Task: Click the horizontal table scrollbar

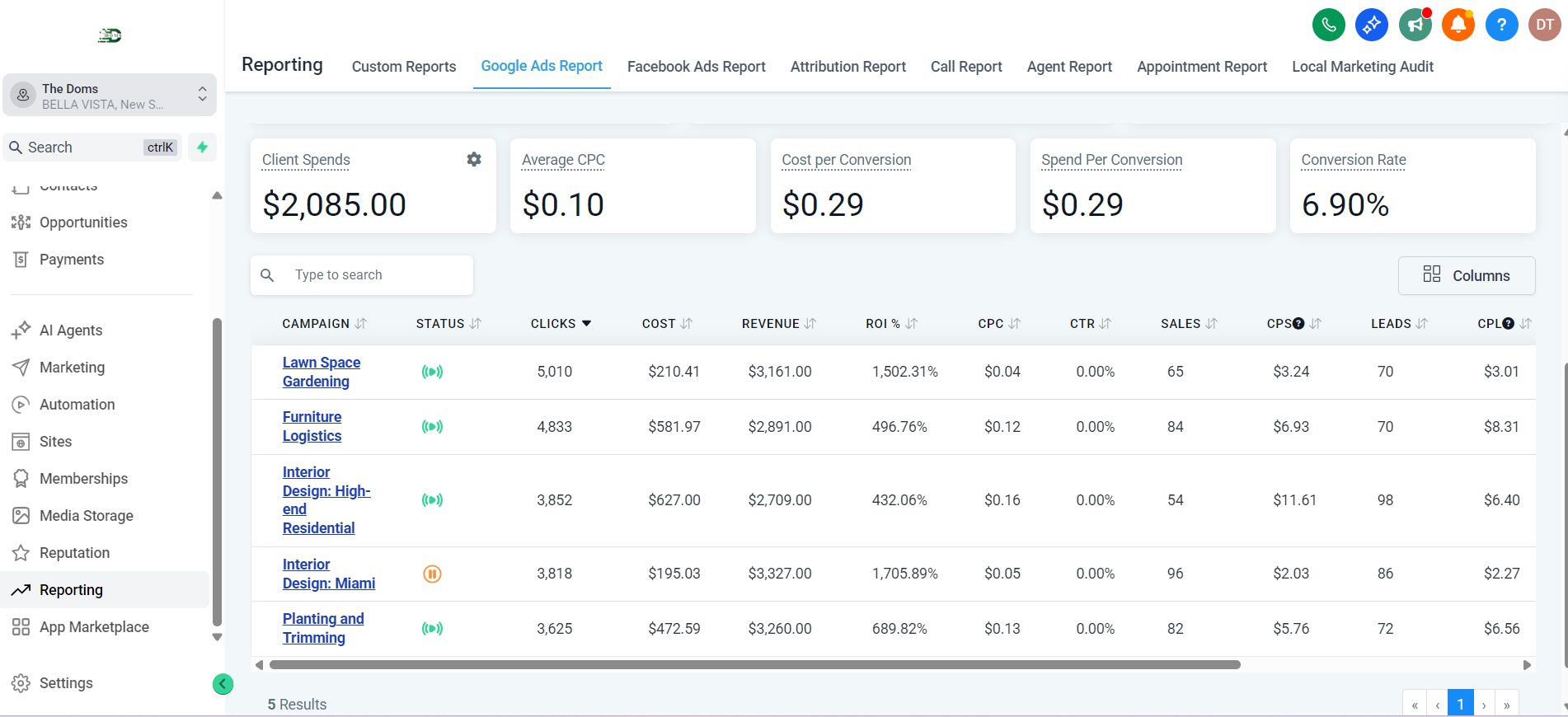Action: [x=754, y=665]
